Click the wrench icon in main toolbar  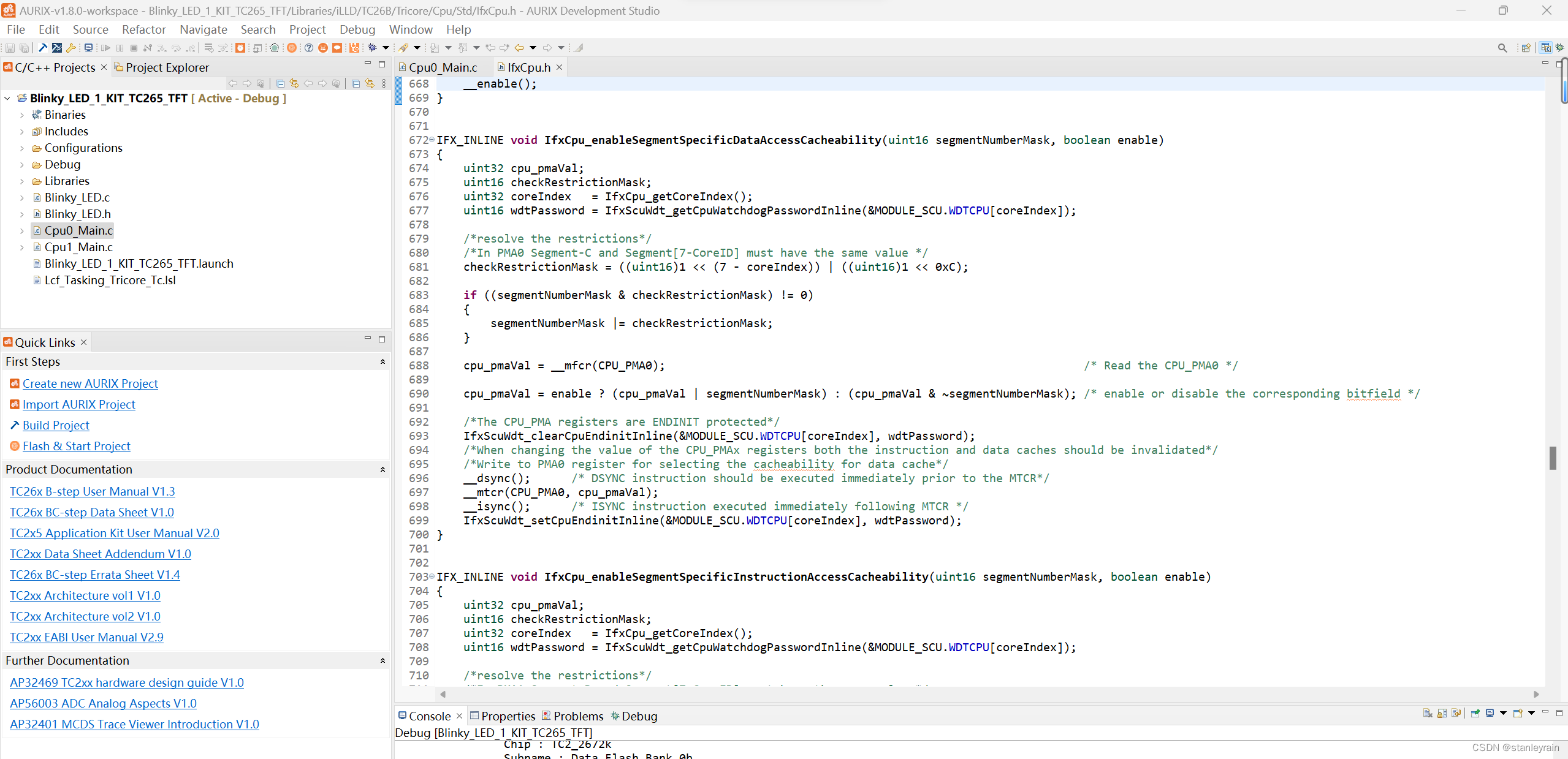pos(71,48)
